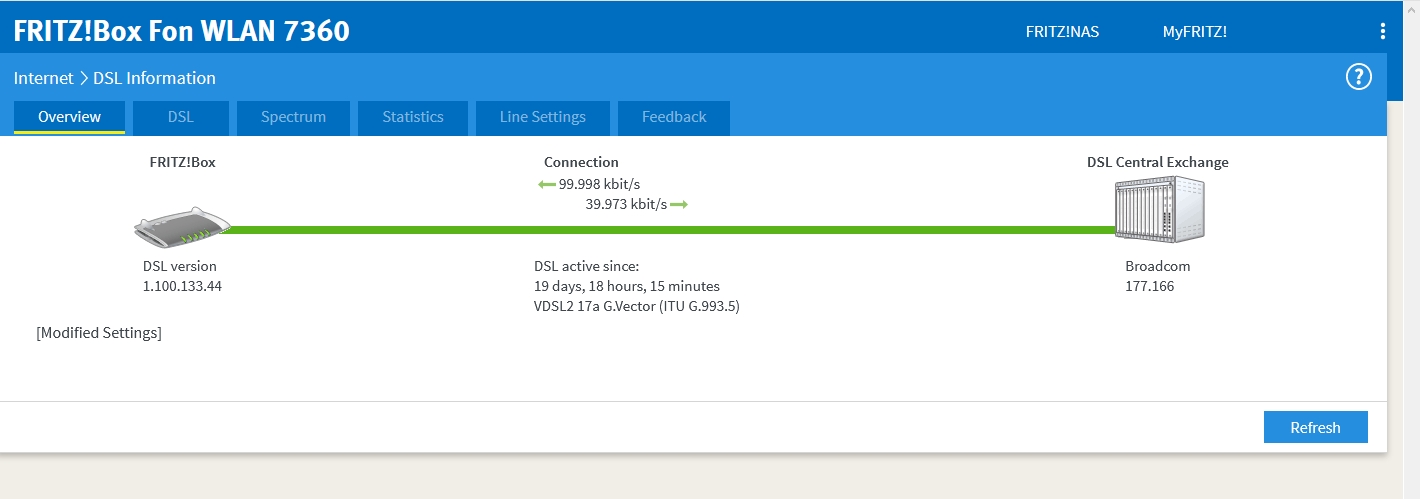Click the green DSL connection line
The image size is (1420, 499).
click(x=670, y=230)
